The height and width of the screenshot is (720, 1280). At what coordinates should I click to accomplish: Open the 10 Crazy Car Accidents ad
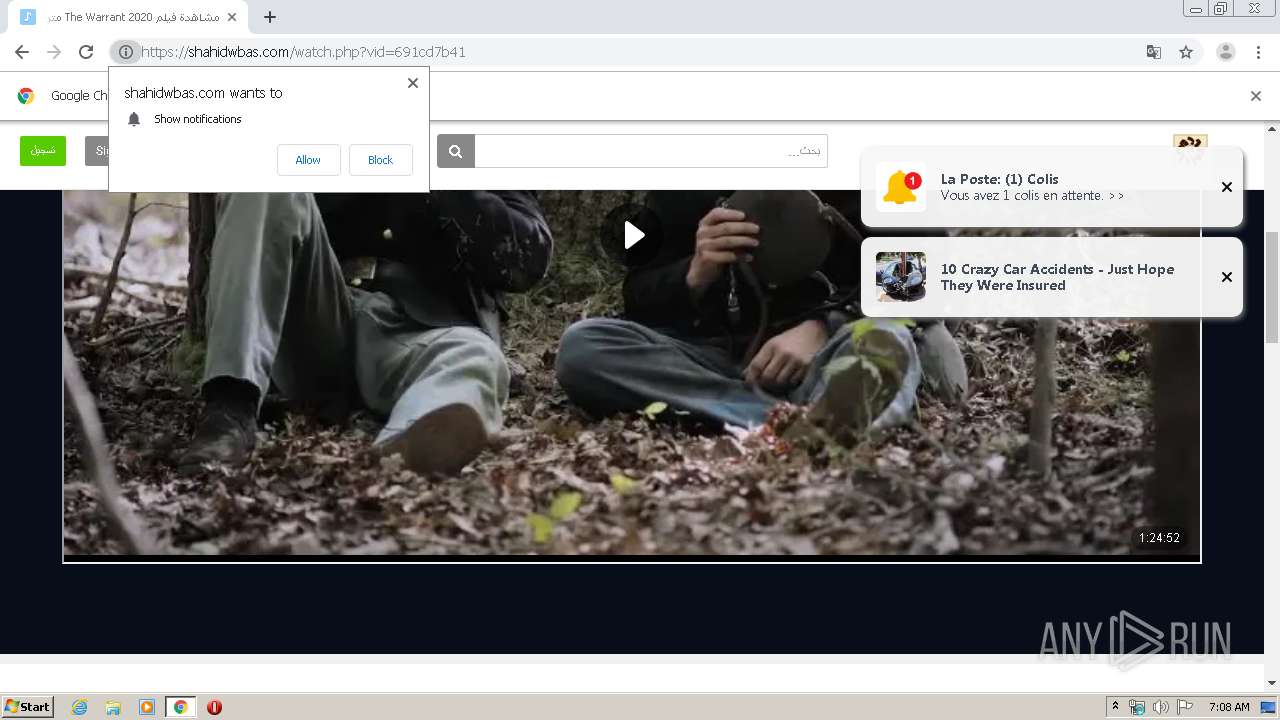[1052, 277]
